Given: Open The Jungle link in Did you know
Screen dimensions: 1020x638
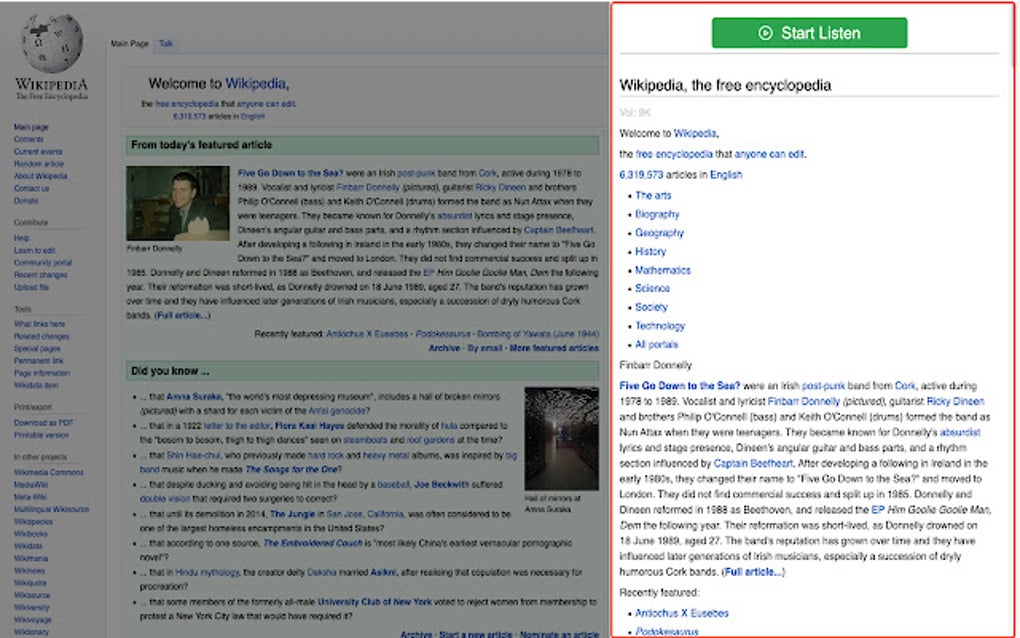Looking at the screenshot, I should 292,514.
